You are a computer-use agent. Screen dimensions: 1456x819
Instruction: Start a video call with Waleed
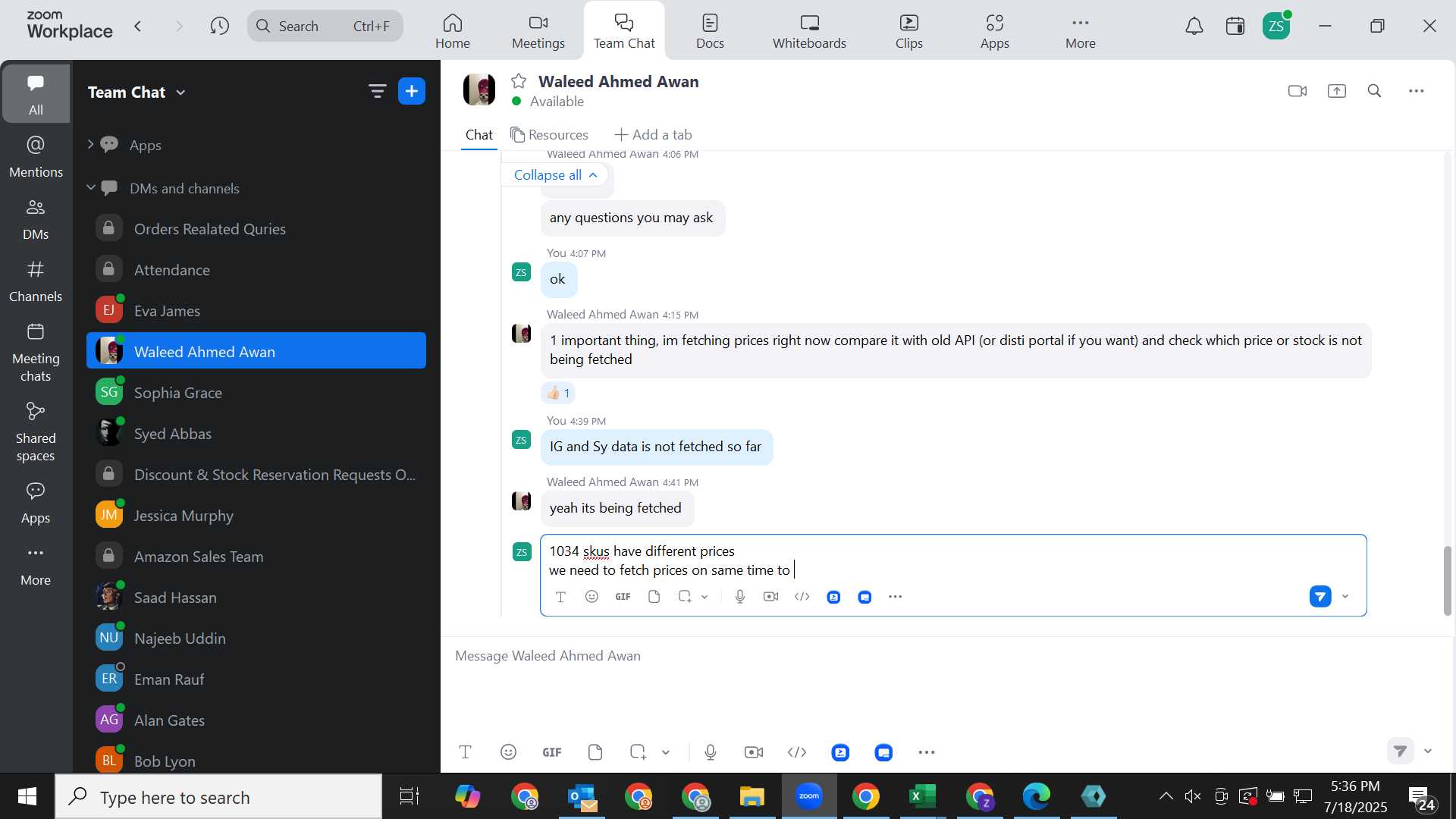pyautogui.click(x=1298, y=91)
